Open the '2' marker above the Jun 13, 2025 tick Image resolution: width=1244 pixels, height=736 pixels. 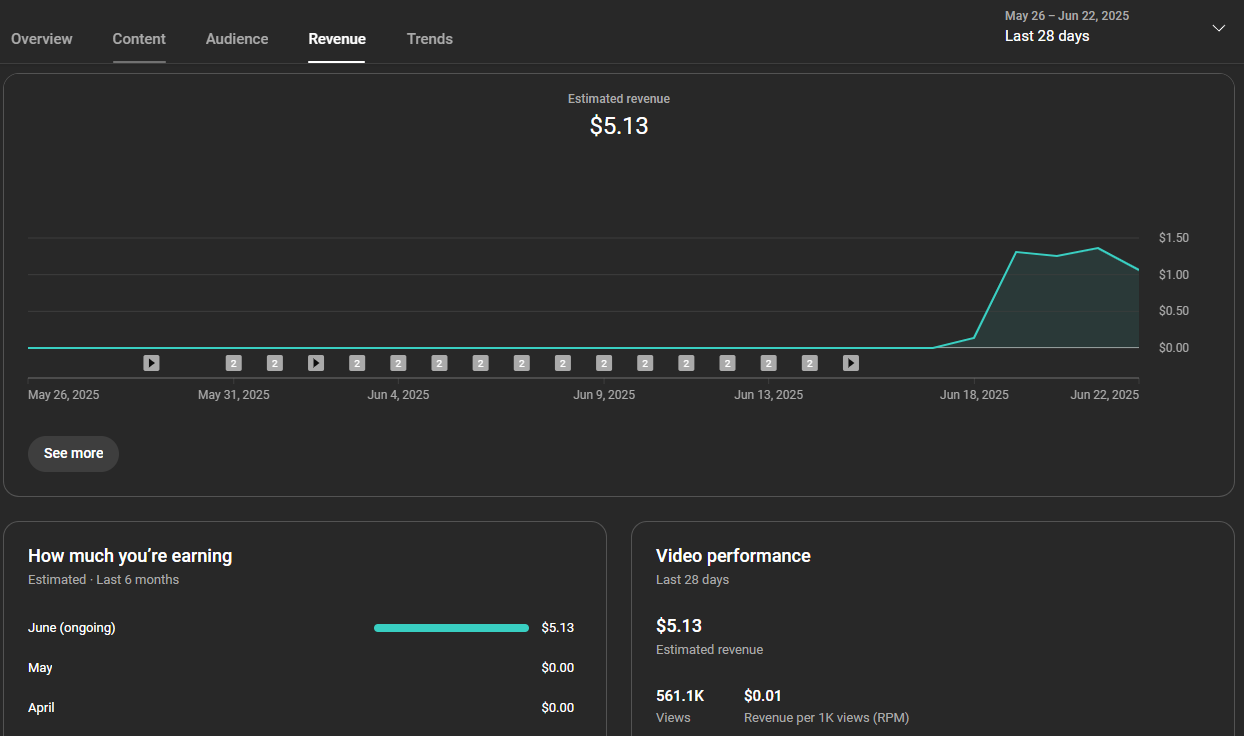pos(768,363)
